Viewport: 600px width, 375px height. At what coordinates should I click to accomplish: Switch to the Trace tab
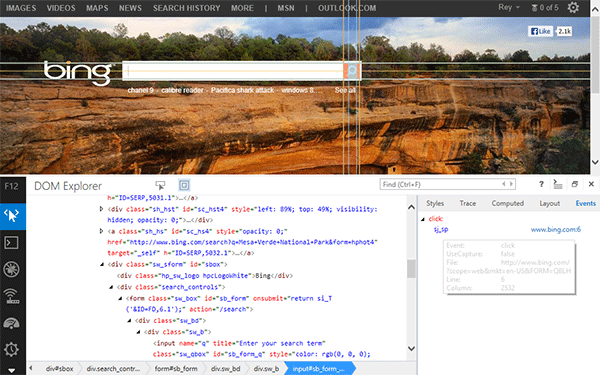(x=468, y=203)
